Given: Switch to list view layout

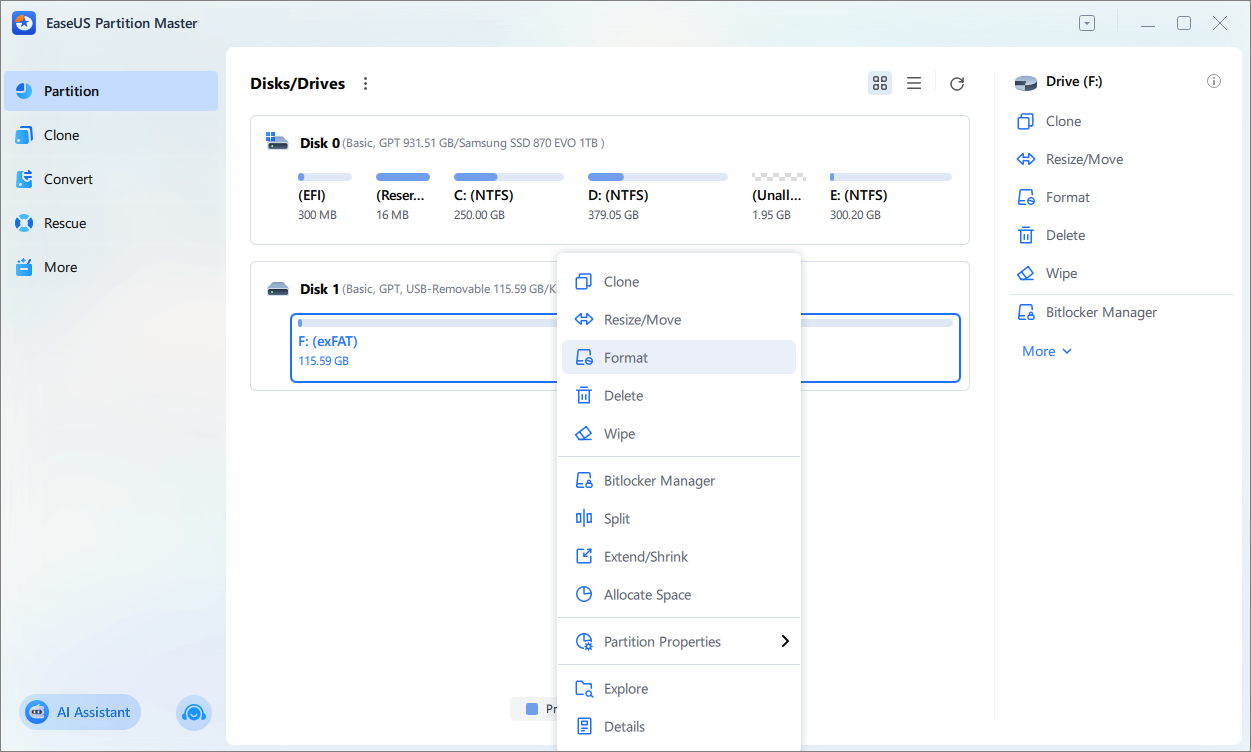Looking at the screenshot, I should click(x=914, y=84).
